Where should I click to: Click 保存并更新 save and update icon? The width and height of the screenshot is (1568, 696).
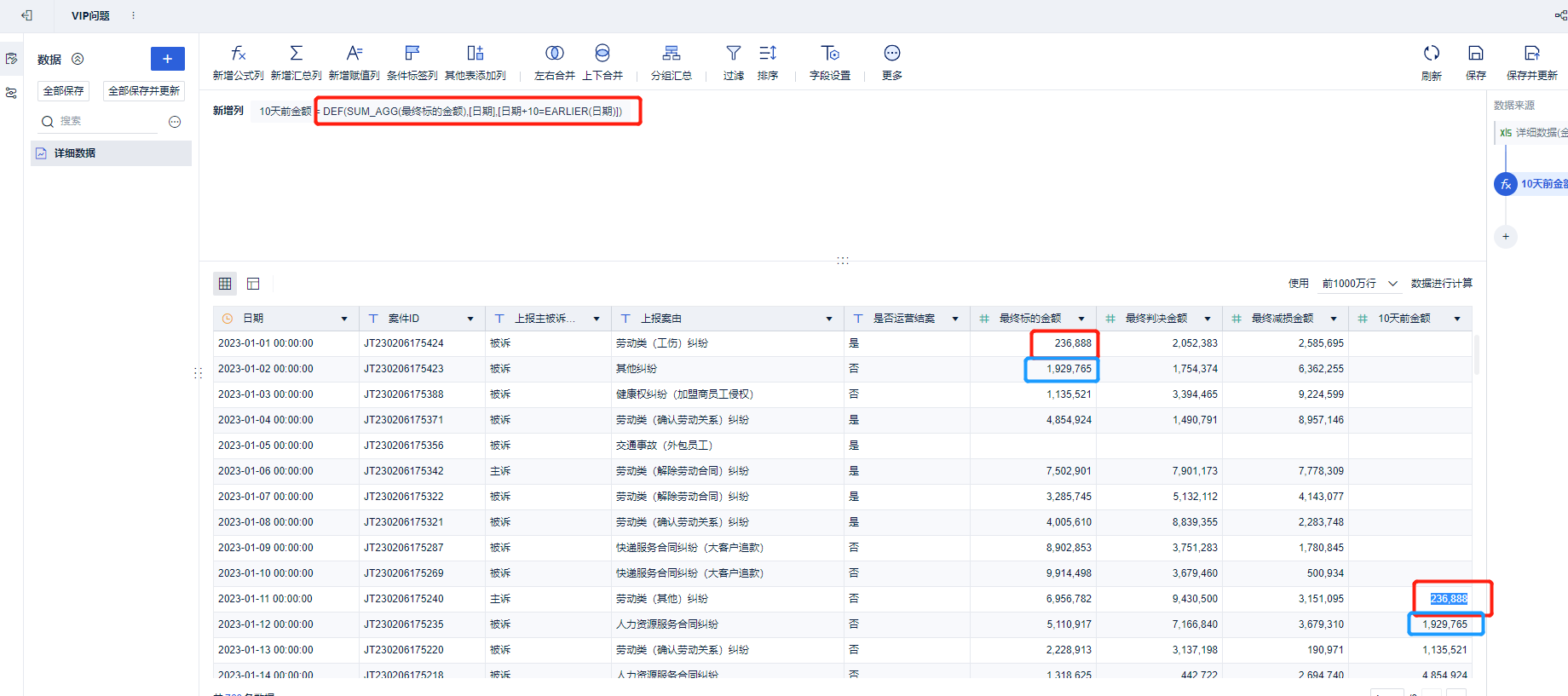tap(1532, 53)
